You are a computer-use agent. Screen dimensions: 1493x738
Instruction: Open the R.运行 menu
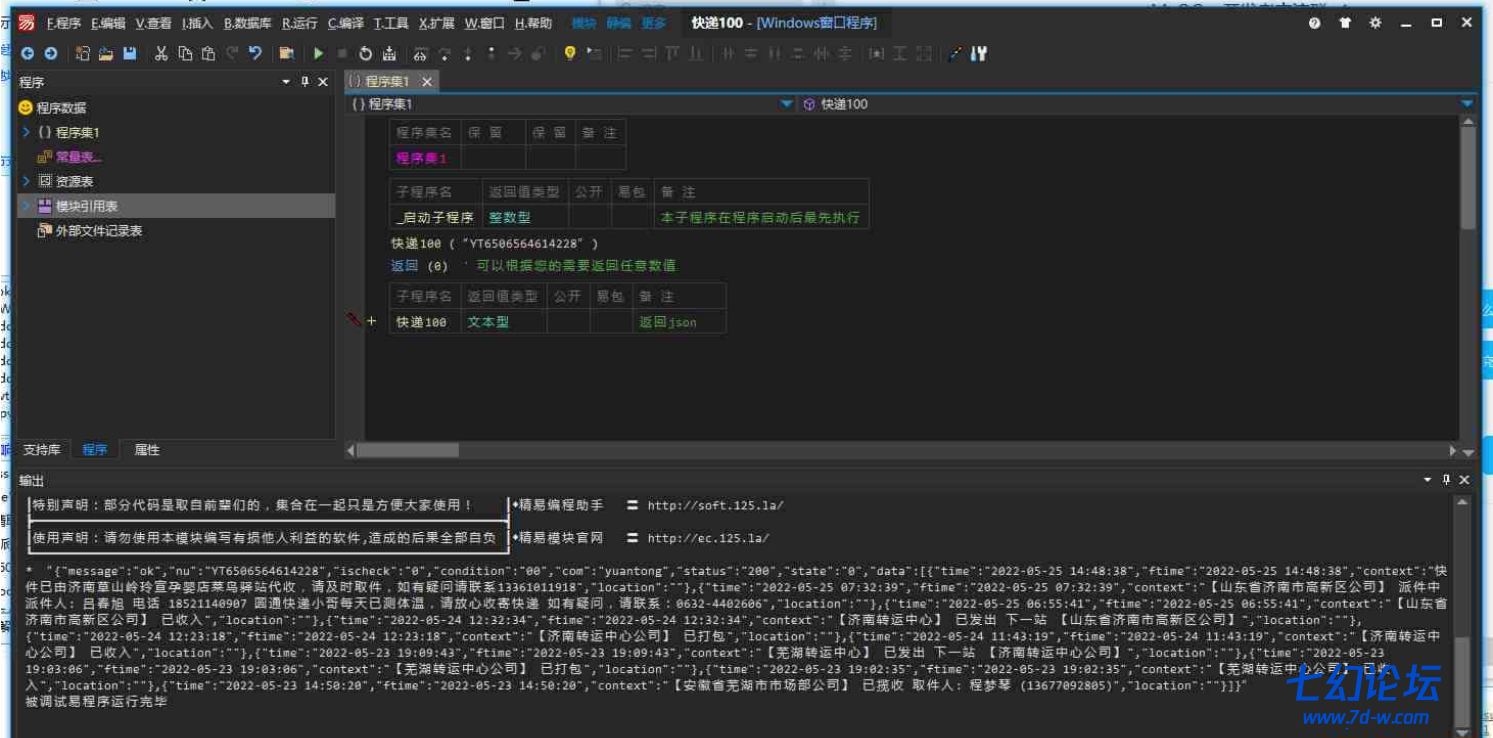300,23
